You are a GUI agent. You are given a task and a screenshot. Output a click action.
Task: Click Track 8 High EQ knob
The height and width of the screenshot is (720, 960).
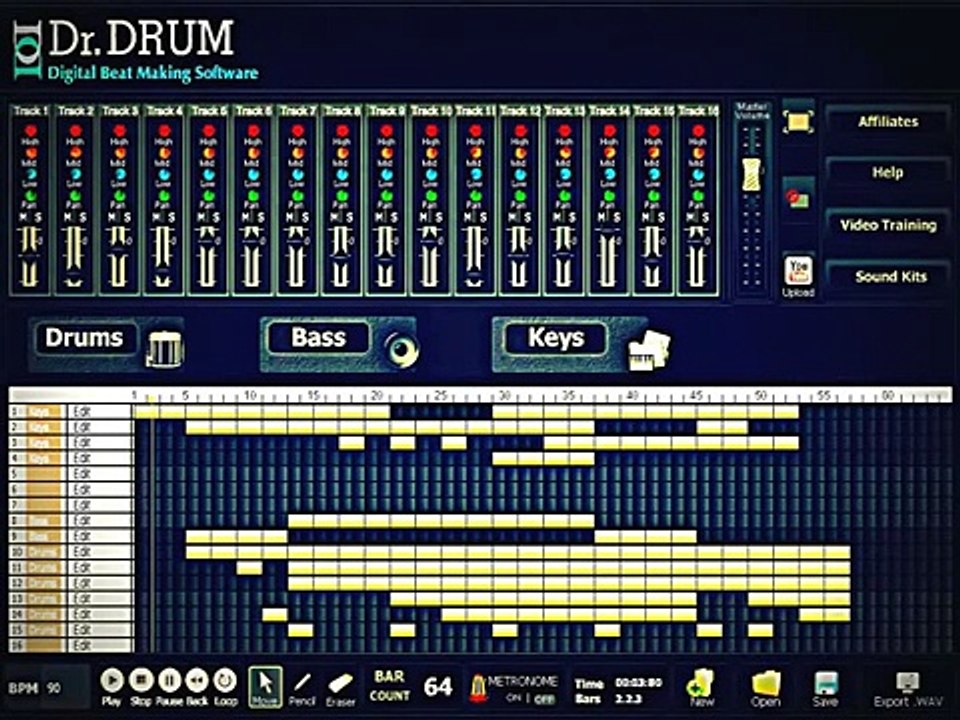342,130
